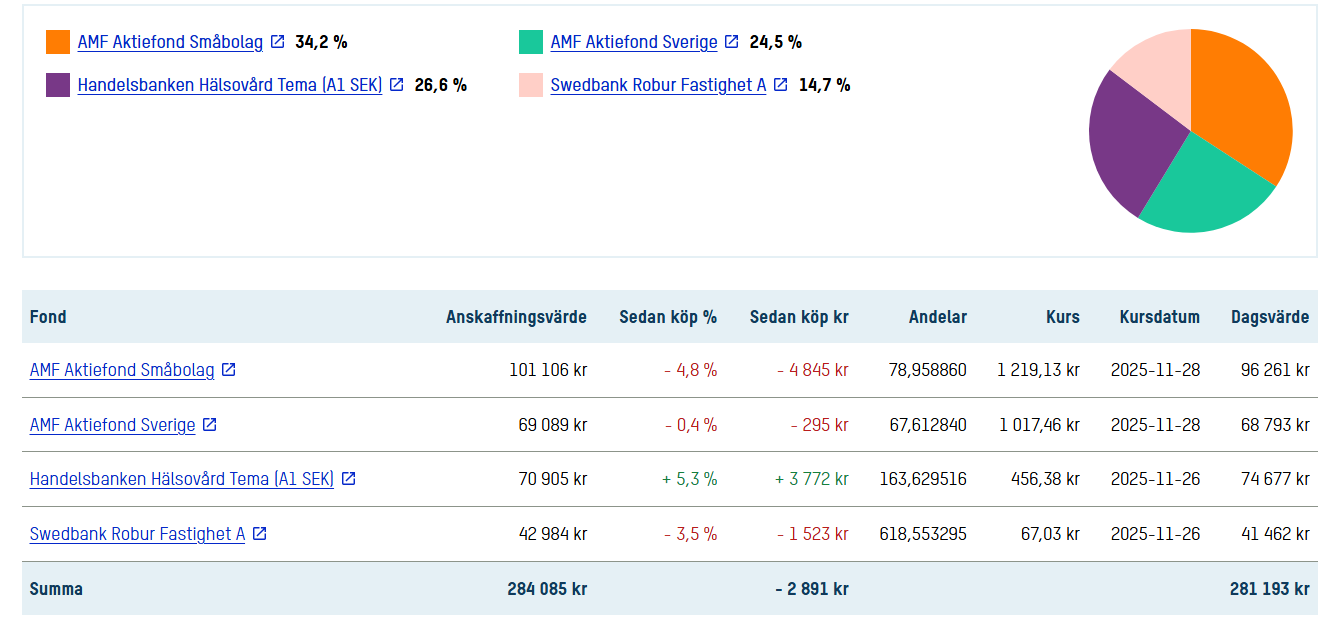
Task: Click external link icon beside AMF Aktiefond Sverige in legend
Action: click(x=732, y=42)
